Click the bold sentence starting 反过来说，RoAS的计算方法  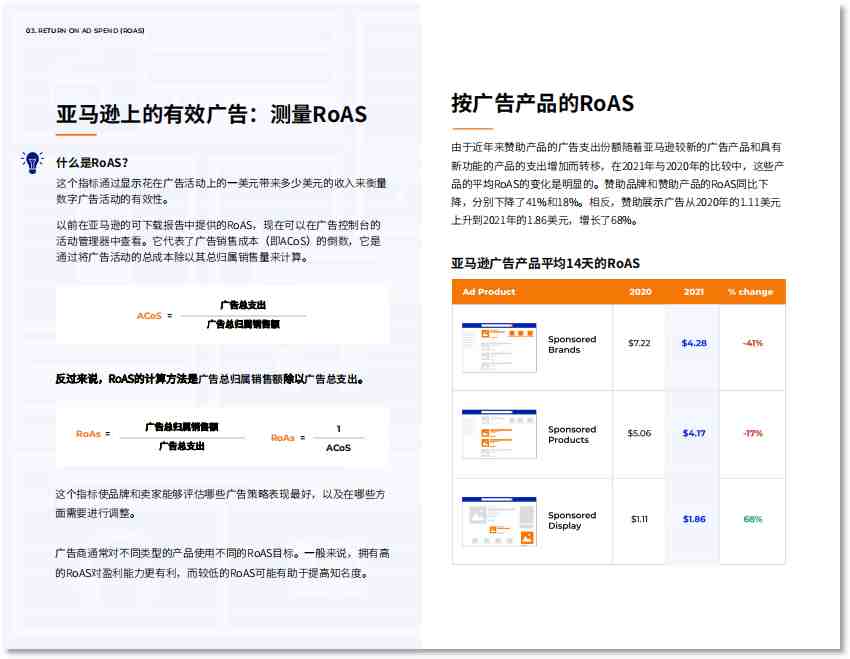209,379
